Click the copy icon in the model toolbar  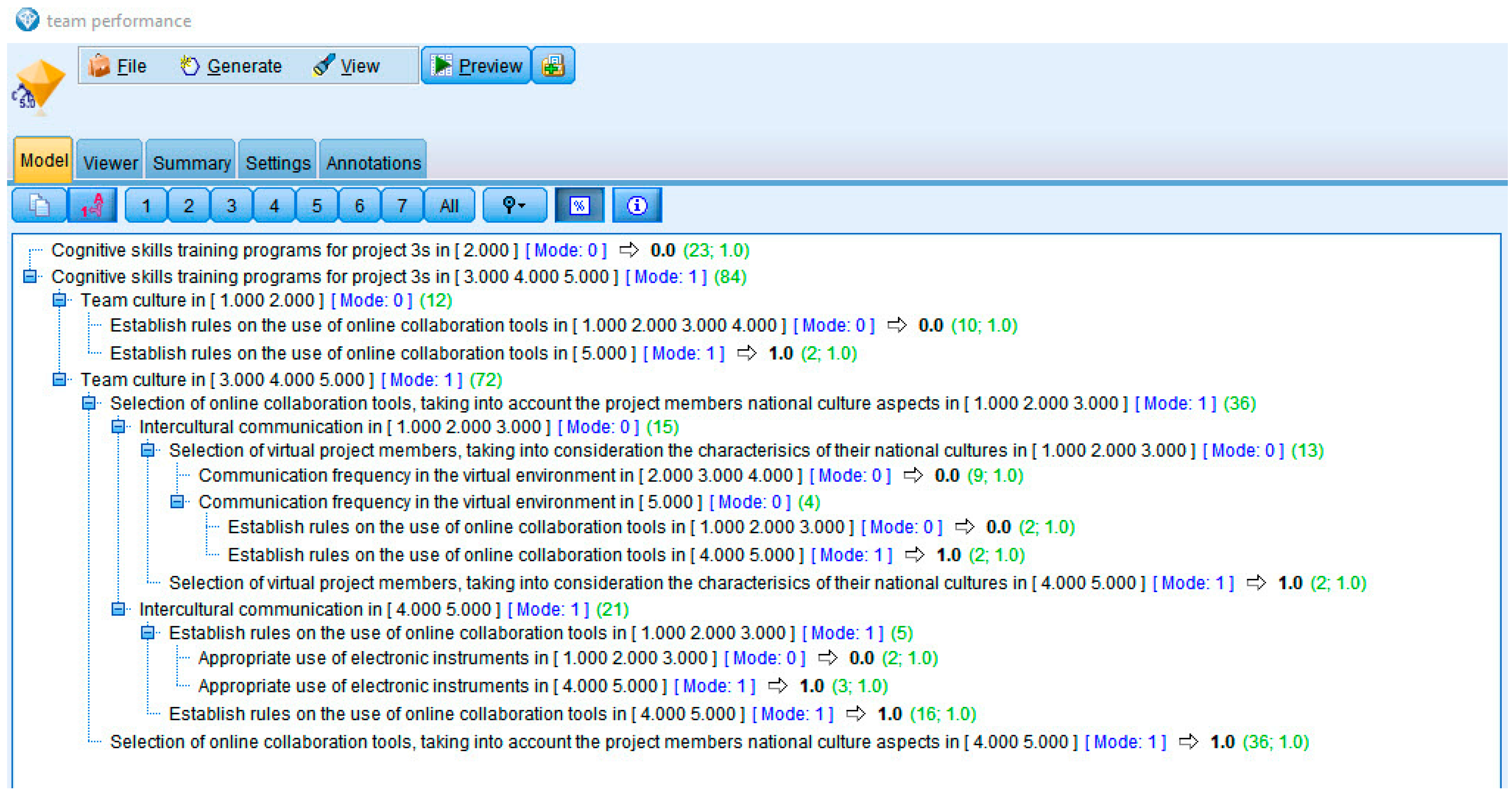tap(39, 206)
